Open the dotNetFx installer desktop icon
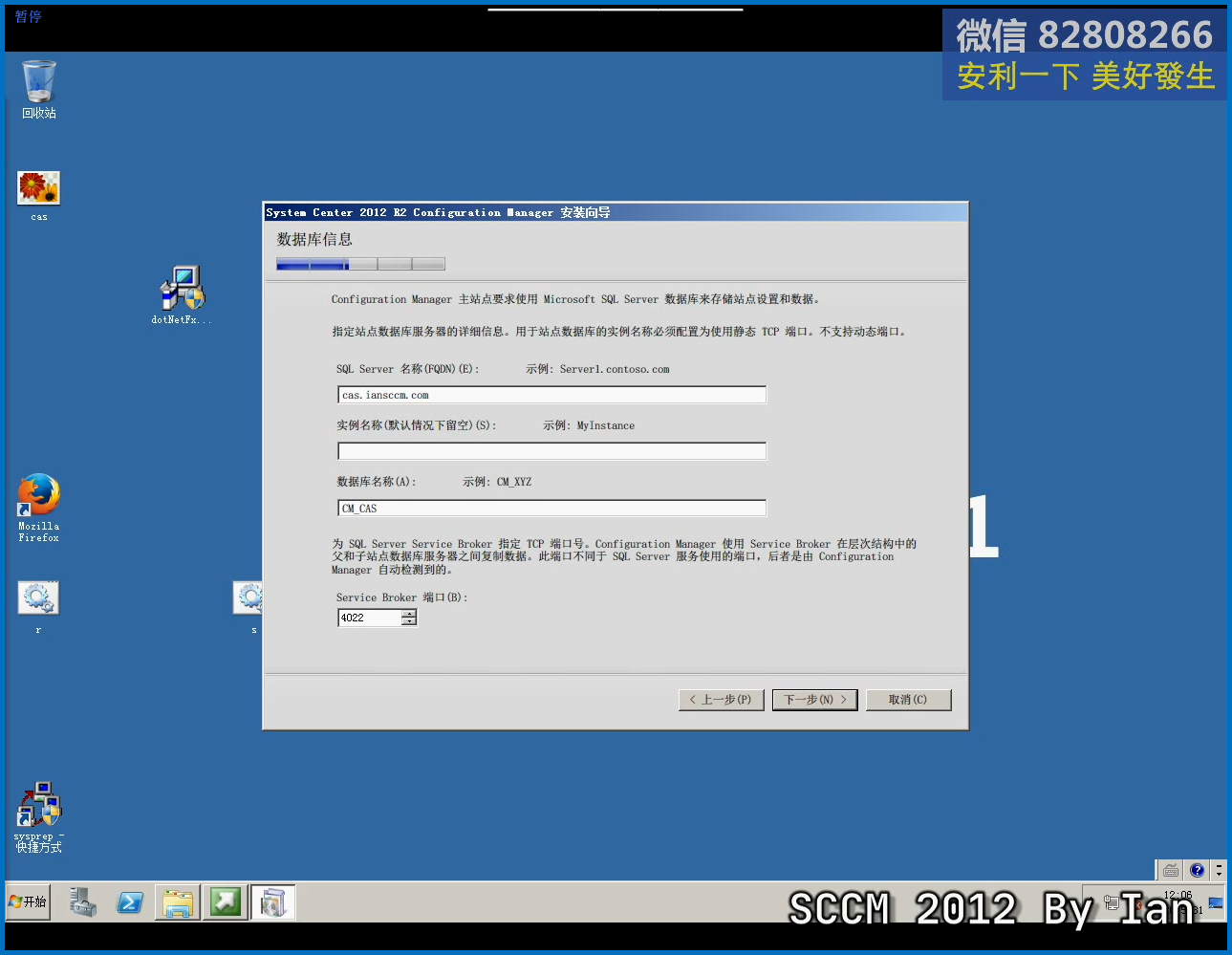Image resolution: width=1232 pixels, height=955 pixels. 182,294
